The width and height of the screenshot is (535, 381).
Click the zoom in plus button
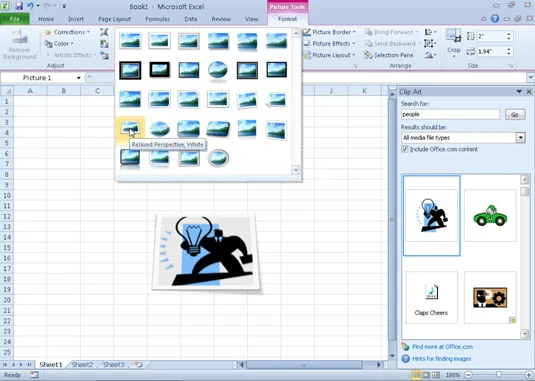(x=529, y=375)
